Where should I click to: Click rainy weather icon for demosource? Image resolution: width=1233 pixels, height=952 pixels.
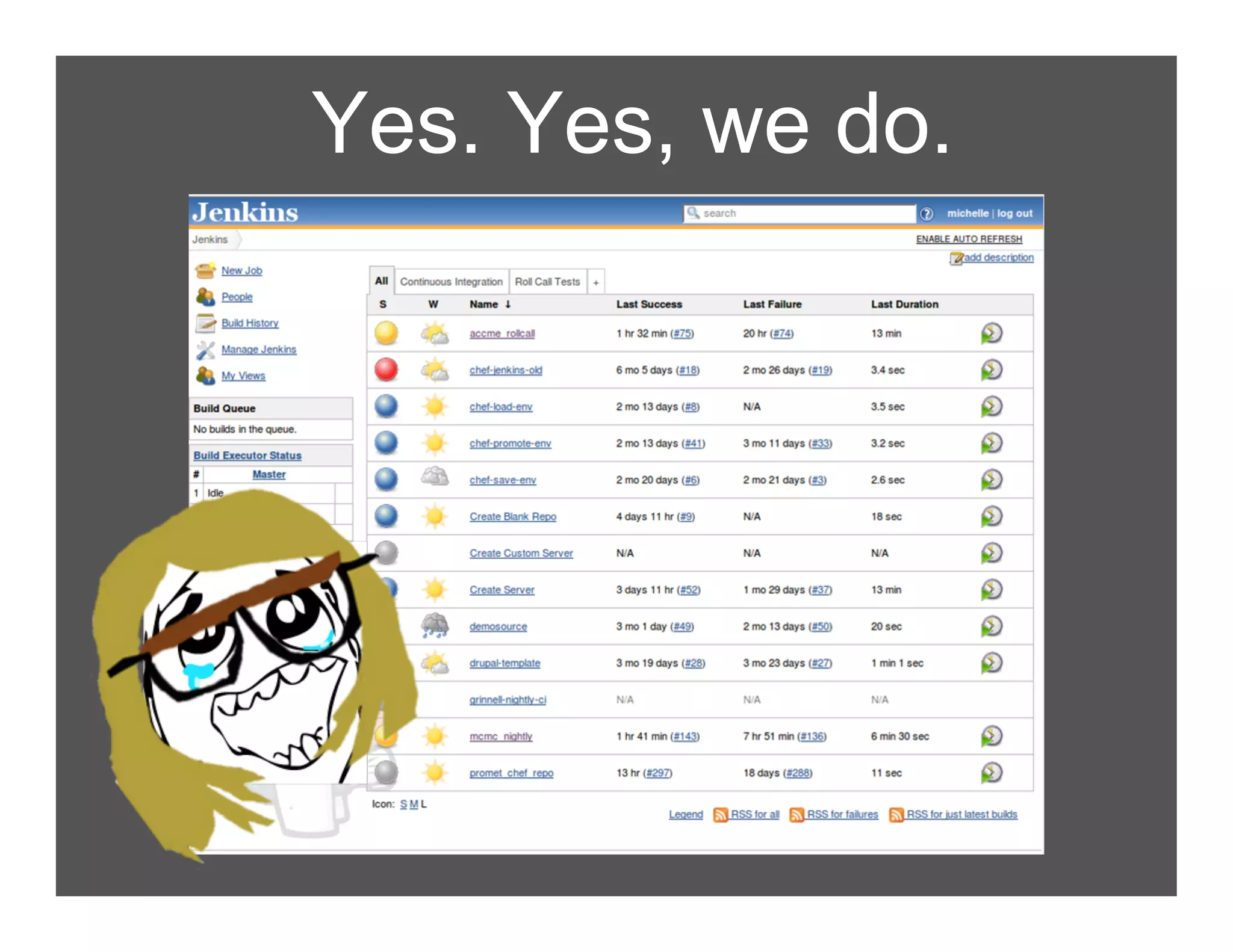pos(434,626)
